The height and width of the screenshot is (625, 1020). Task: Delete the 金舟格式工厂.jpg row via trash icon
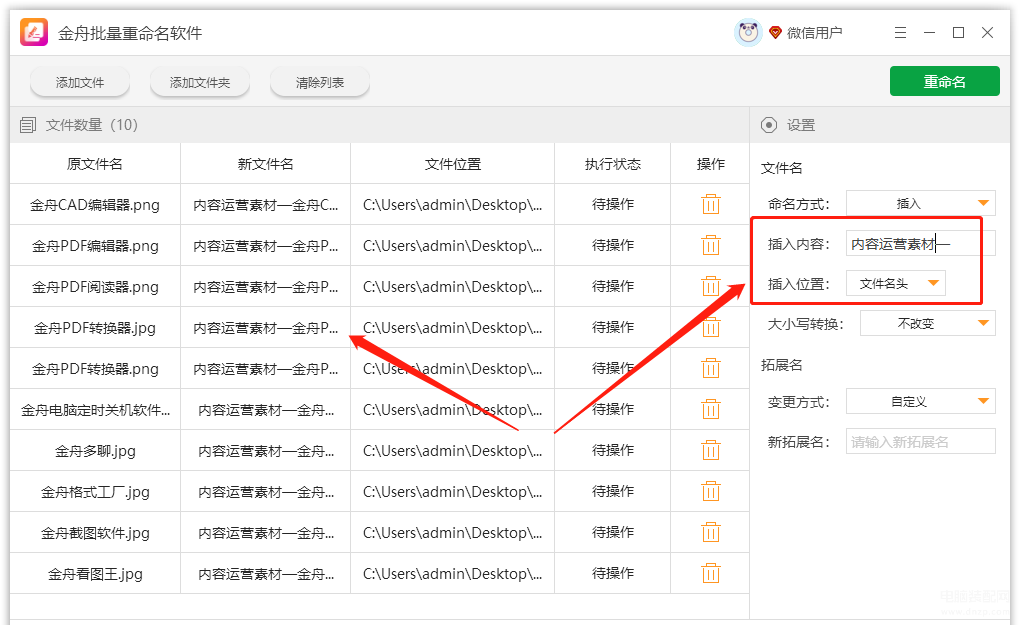[710, 491]
